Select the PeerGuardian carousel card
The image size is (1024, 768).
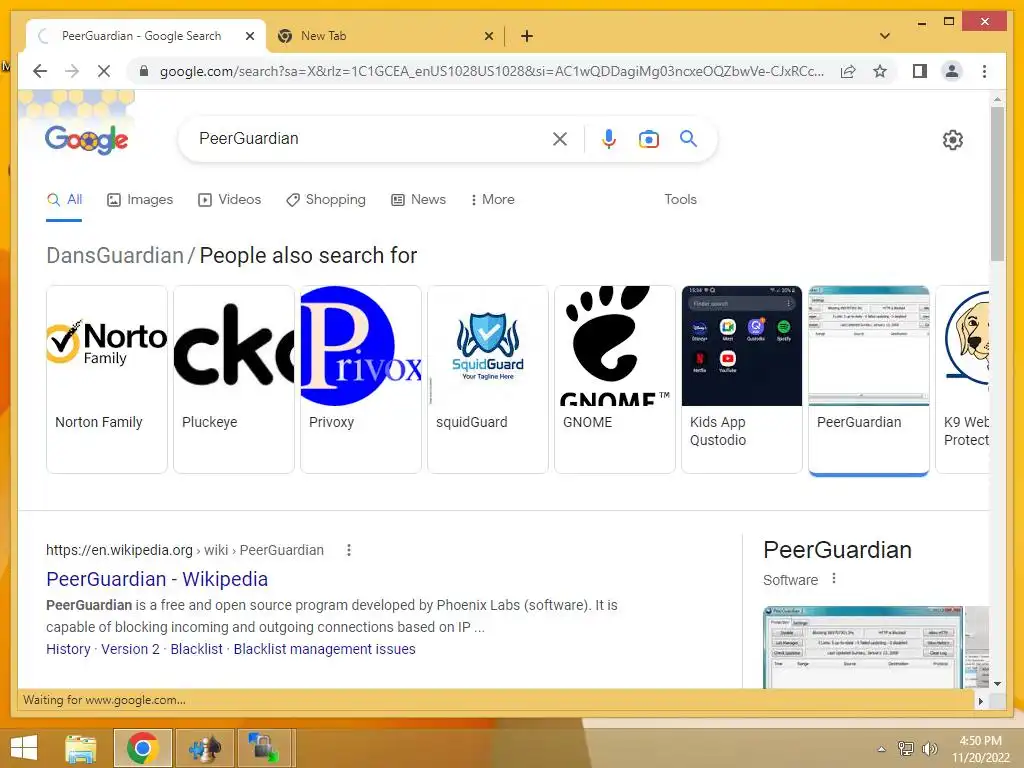pyautogui.click(x=869, y=379)
